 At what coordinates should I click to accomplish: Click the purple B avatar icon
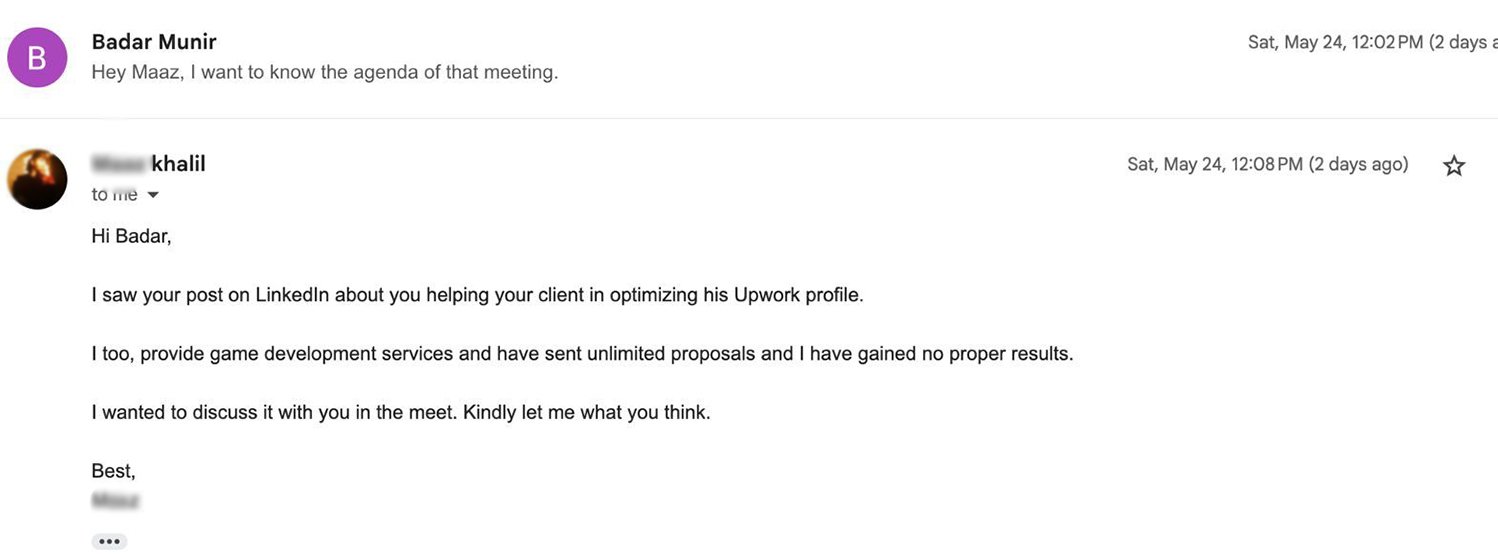(37, 57)
